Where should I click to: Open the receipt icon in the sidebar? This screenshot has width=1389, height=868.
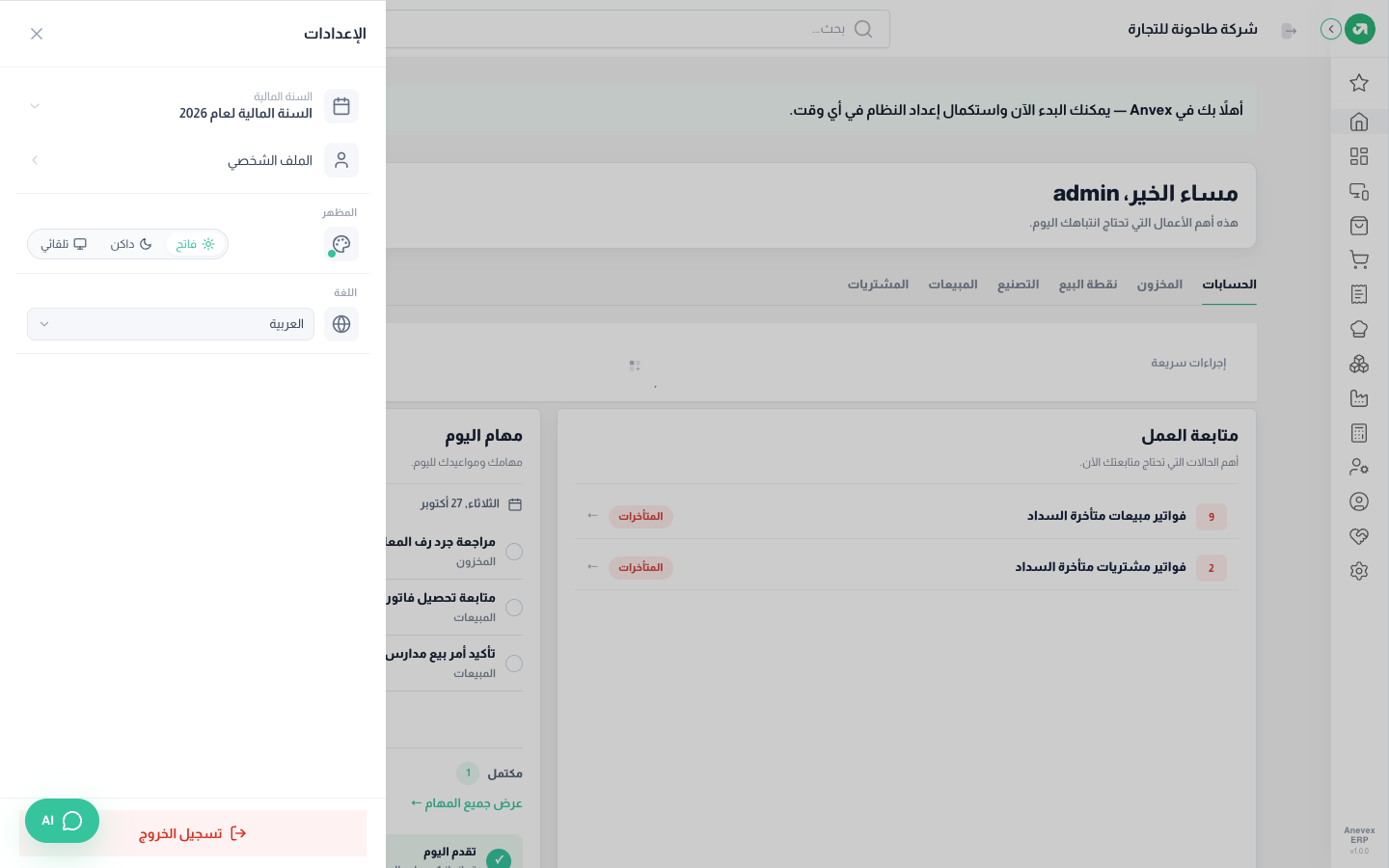pos(1359,294)
